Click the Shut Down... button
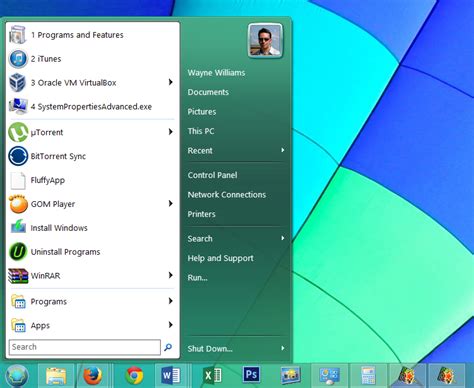 tap(210, 349)
